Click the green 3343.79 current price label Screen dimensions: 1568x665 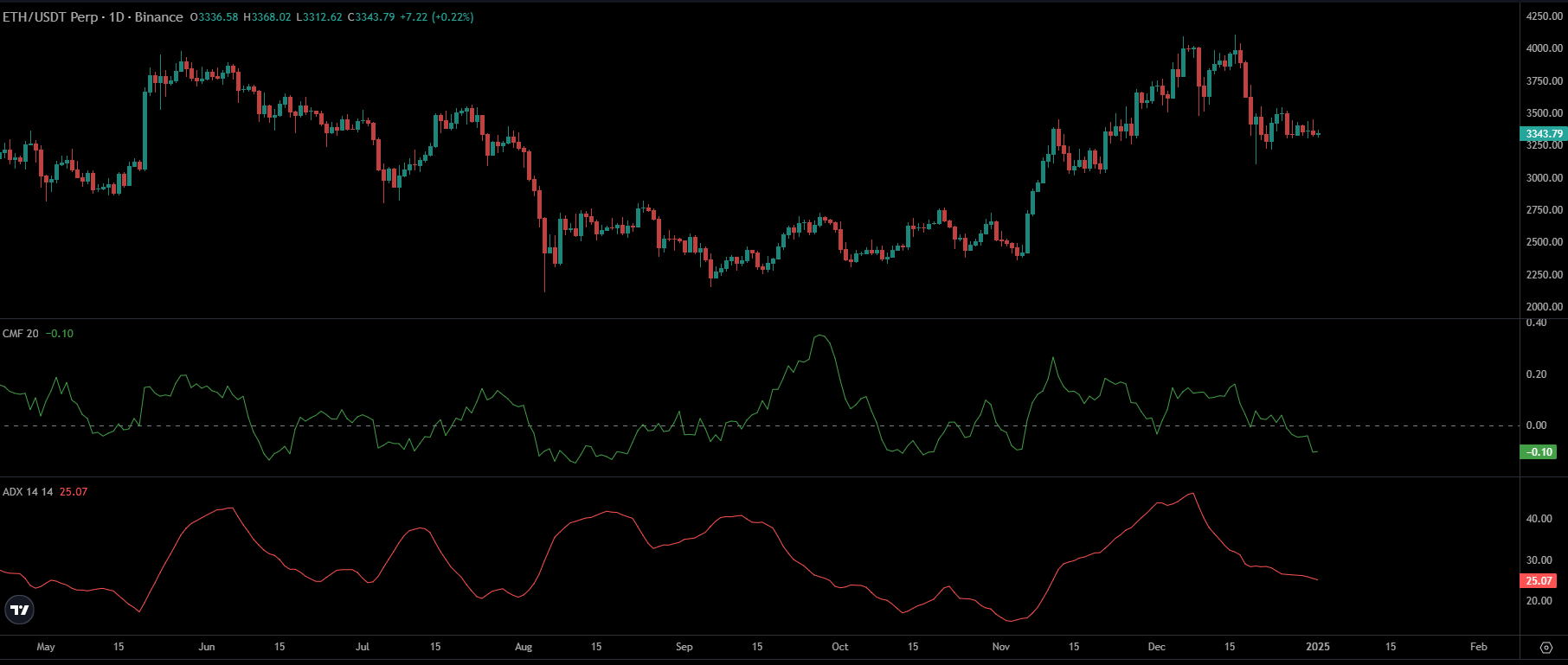tap(1544, 134)
